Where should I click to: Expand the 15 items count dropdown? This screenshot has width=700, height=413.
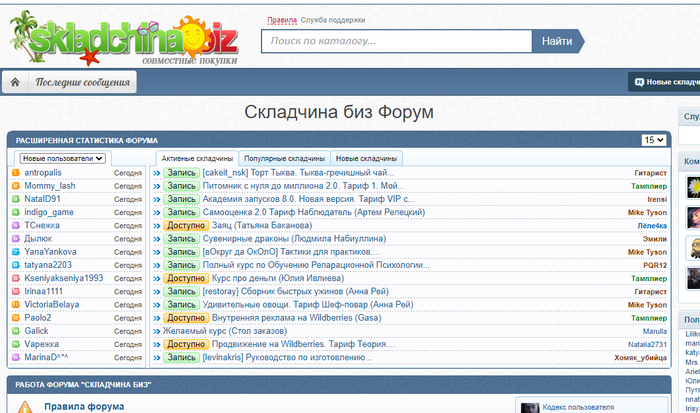(653, 140)
